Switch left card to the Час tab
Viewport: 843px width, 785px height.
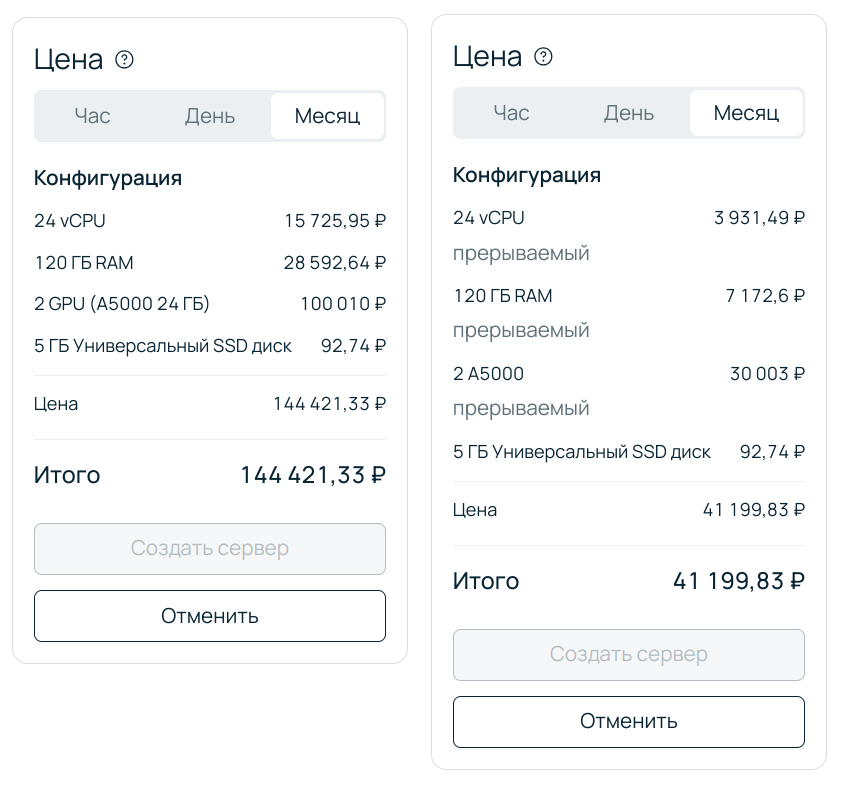(x=92, y=116)
